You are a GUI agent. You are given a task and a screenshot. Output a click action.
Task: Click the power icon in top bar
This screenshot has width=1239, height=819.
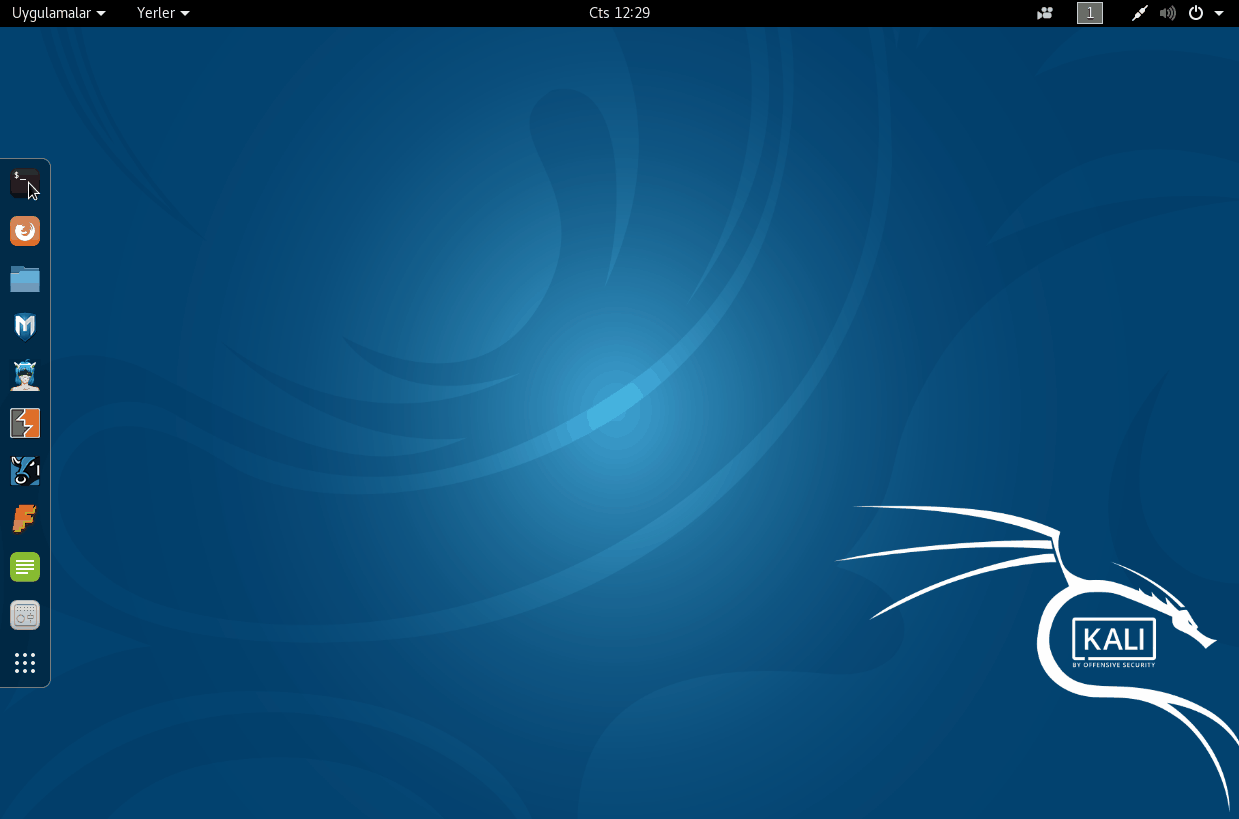pyautogui.click(x=1195, y=13)
